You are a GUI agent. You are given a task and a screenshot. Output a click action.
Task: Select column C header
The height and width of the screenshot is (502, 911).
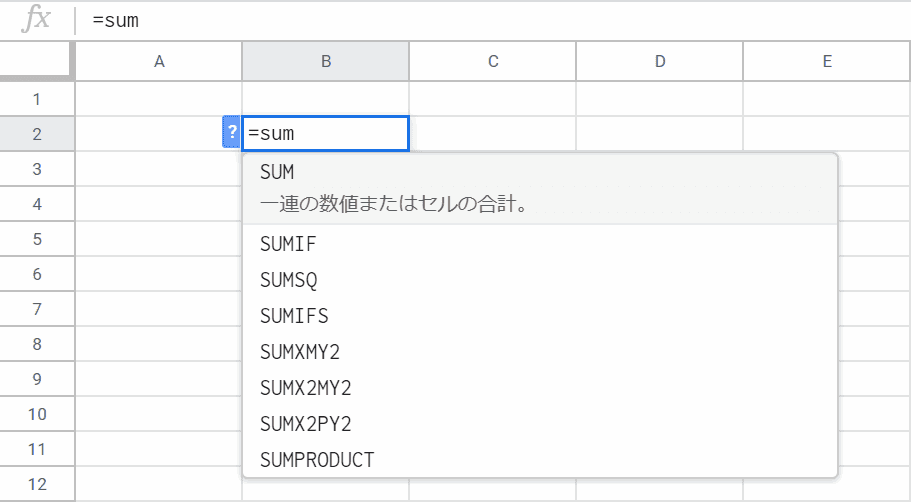pyautogui.click(x=493, y=61)
